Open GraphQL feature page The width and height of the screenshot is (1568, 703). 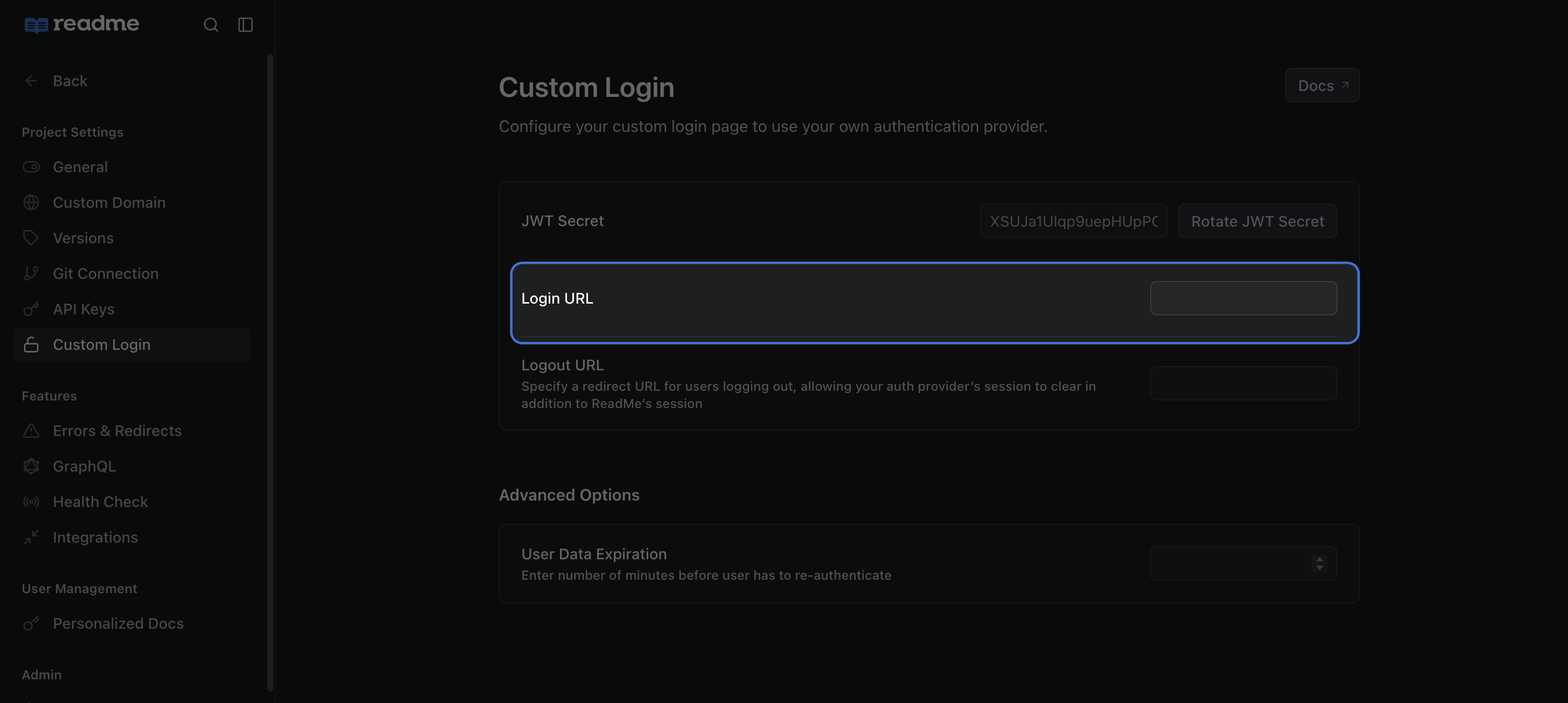point(131,466)
